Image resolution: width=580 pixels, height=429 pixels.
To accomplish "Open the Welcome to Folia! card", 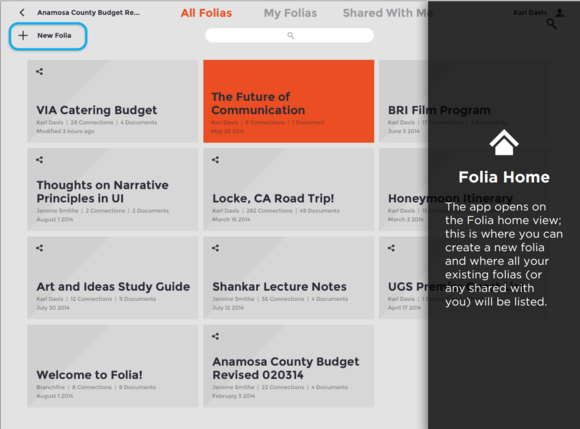I will click(112, 366).
